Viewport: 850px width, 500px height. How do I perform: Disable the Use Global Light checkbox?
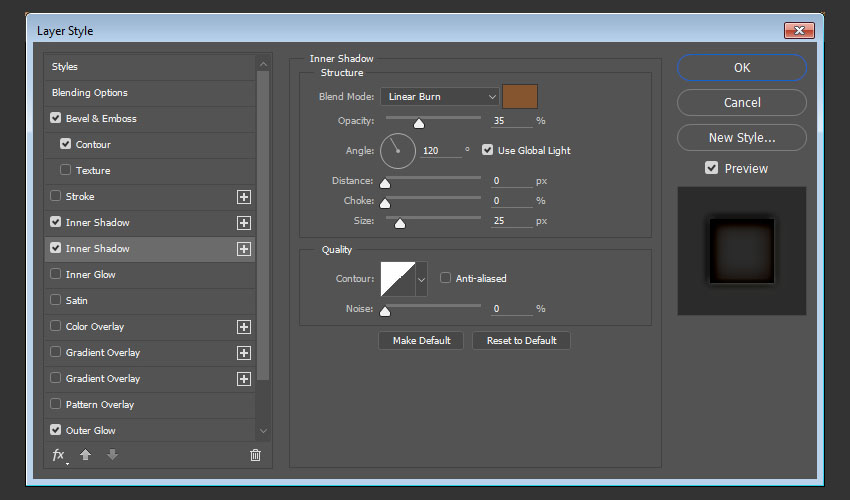(x=488, y=150)
